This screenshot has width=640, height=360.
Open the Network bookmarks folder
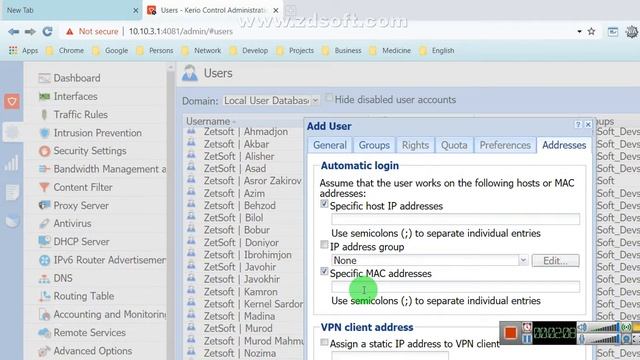point(202,51)
